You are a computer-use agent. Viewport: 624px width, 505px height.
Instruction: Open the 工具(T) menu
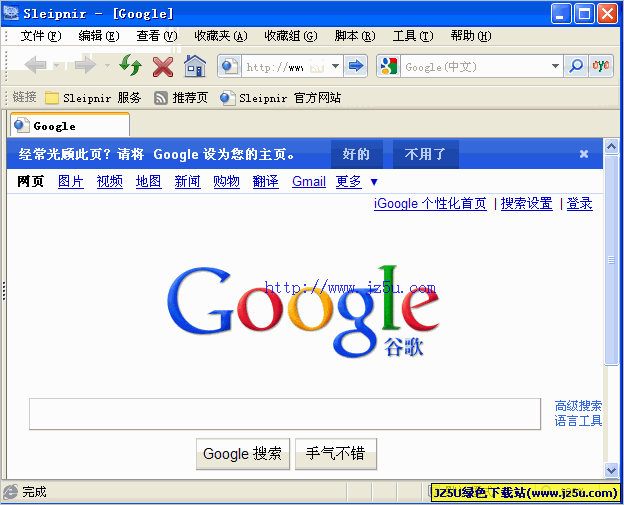(413, 36)
